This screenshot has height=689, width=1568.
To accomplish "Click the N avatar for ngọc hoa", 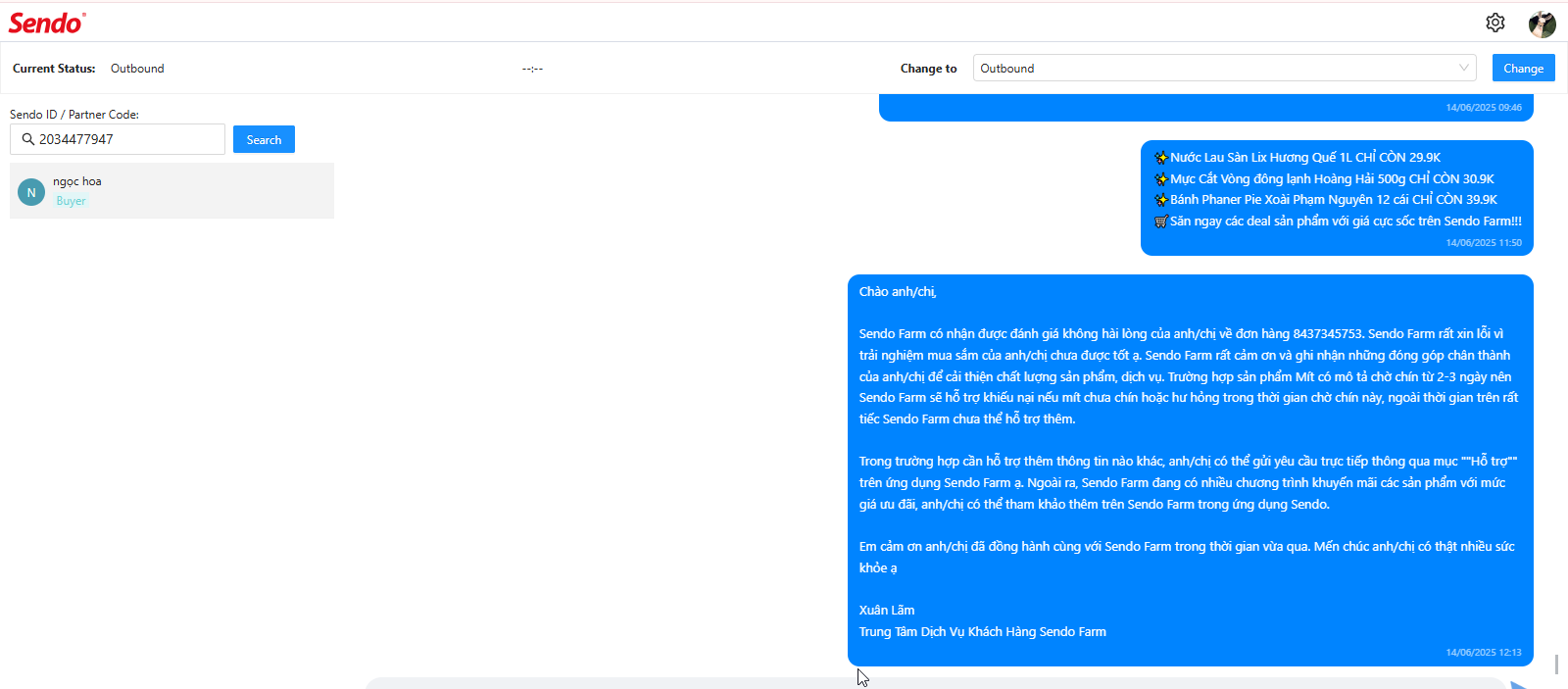I will [31, 192].
